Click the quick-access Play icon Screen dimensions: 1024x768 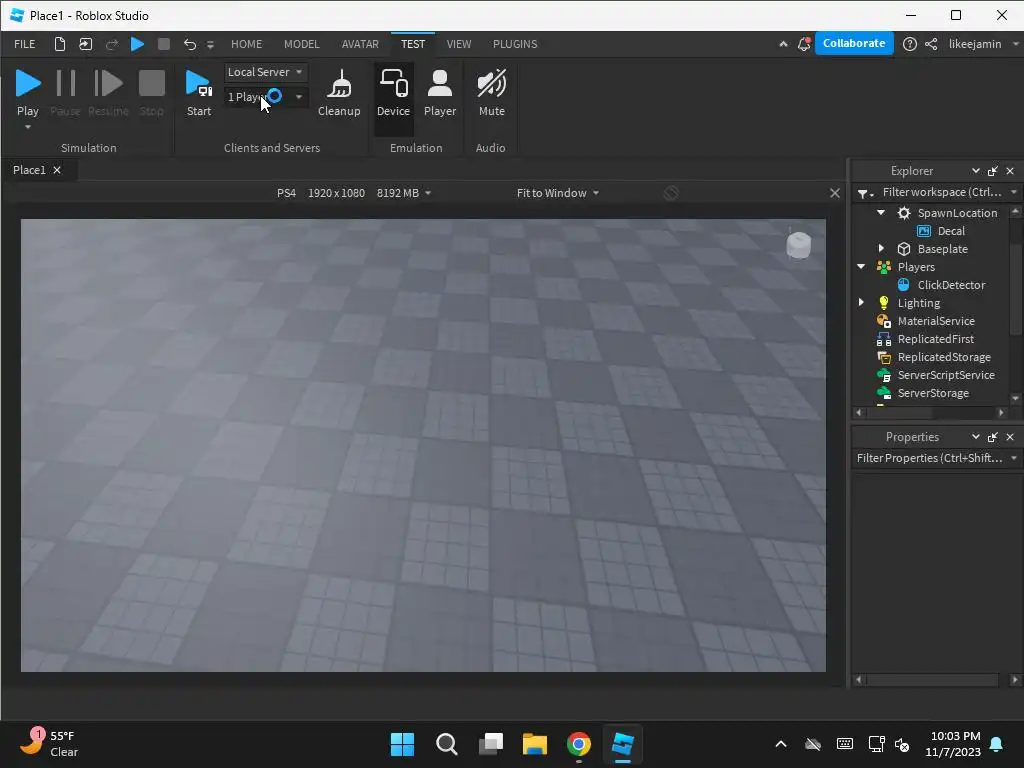137,44
